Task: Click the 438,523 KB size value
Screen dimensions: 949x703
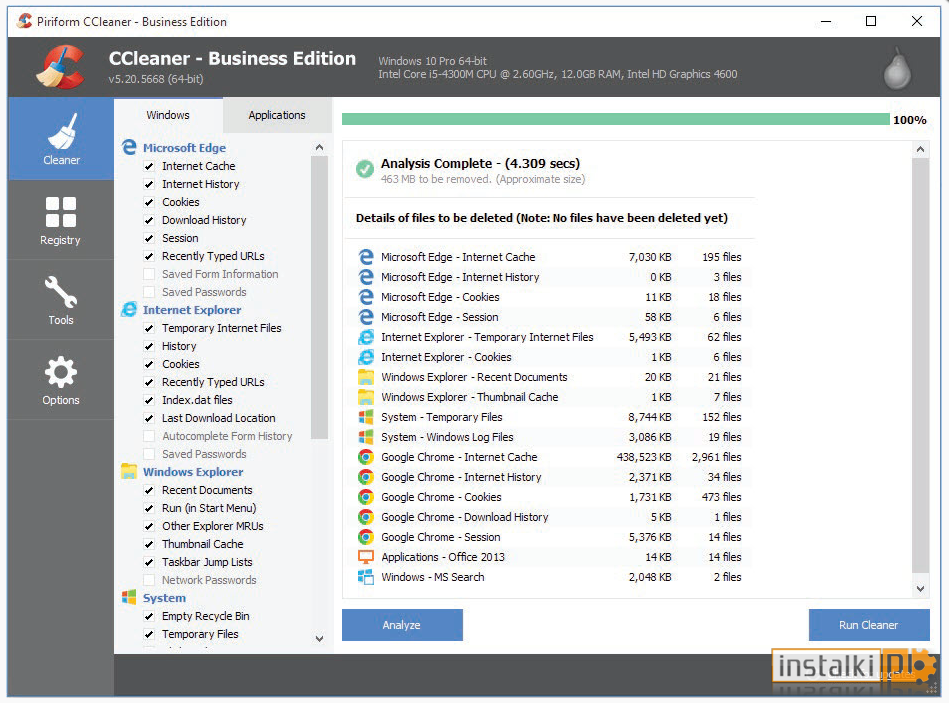Action: pos(644,457)
